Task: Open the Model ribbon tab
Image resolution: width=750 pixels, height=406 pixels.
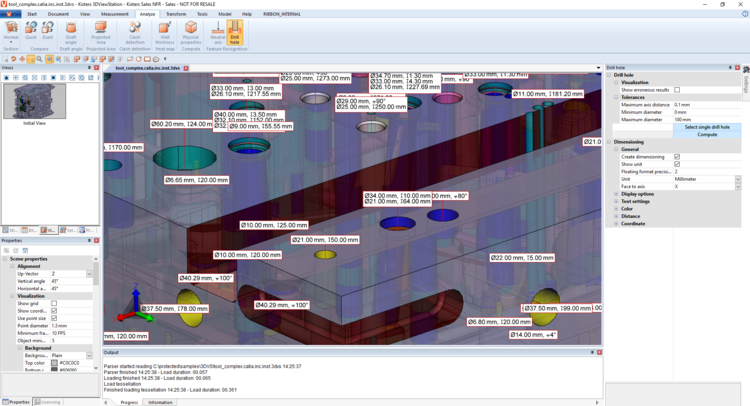Action: (225, 14)
